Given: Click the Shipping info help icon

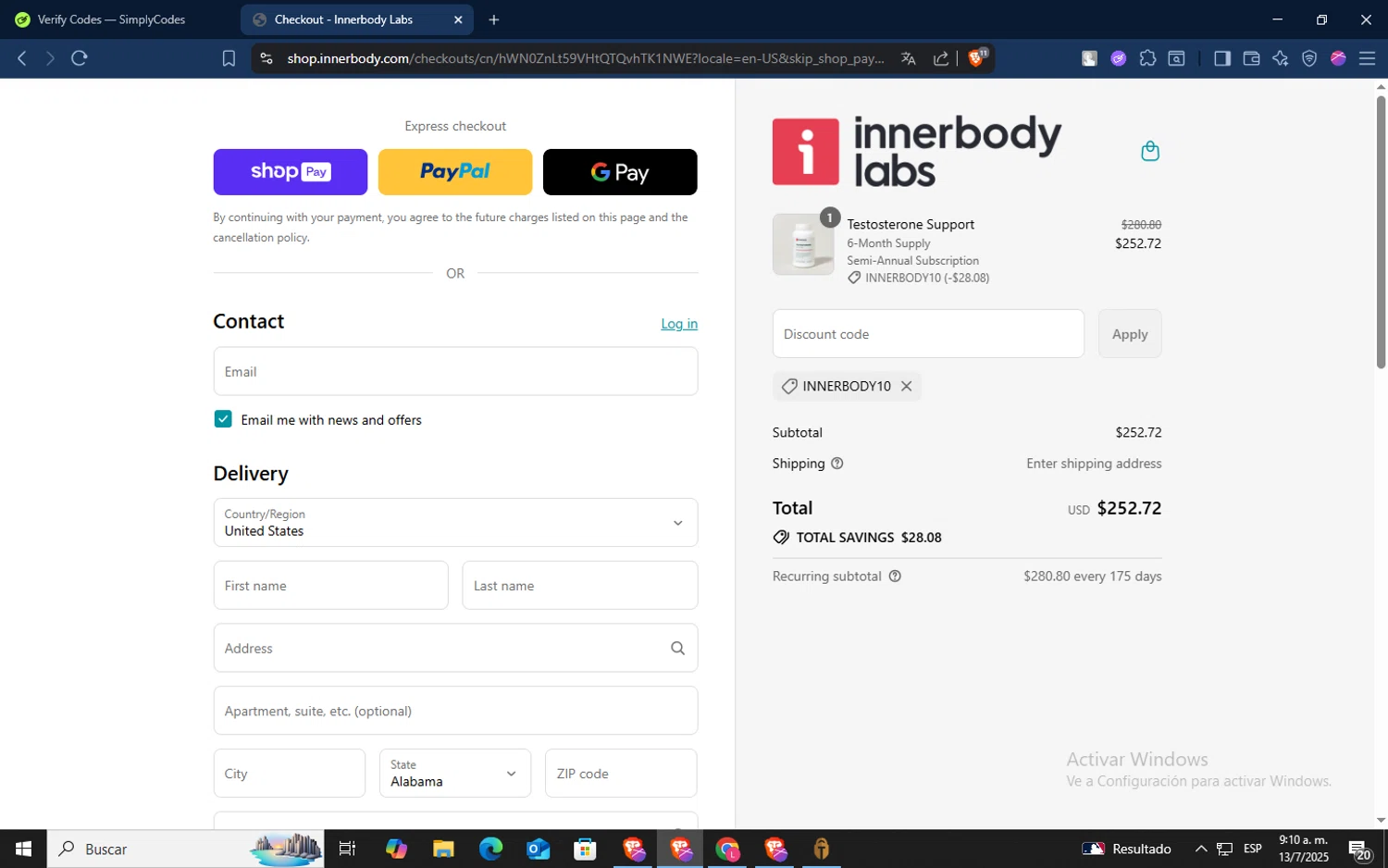Looking at the screenshot, I should pyautogui.click(x=837, y=464).
